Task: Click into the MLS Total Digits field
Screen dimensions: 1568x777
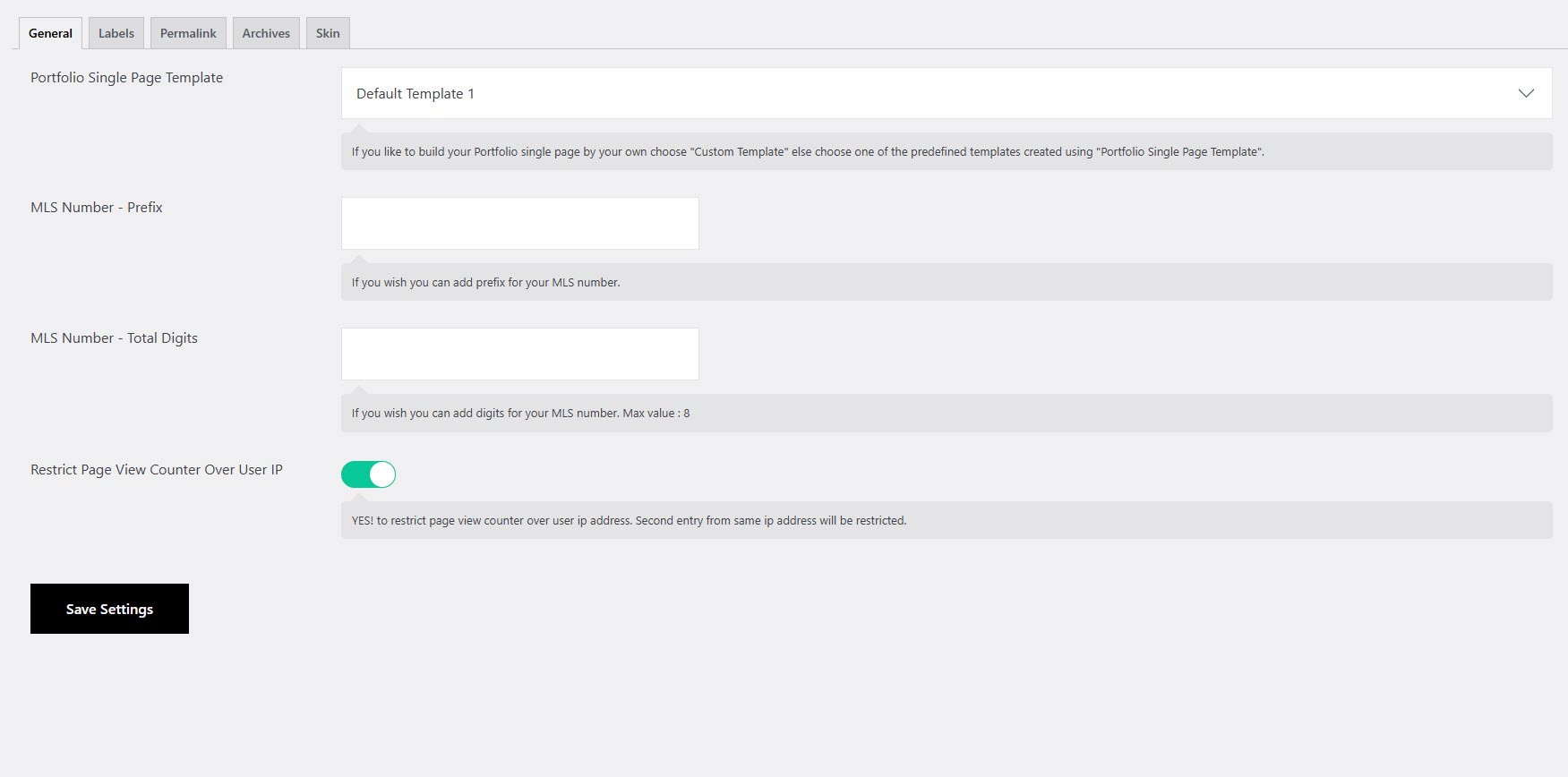Action: (x=519, y=354)
